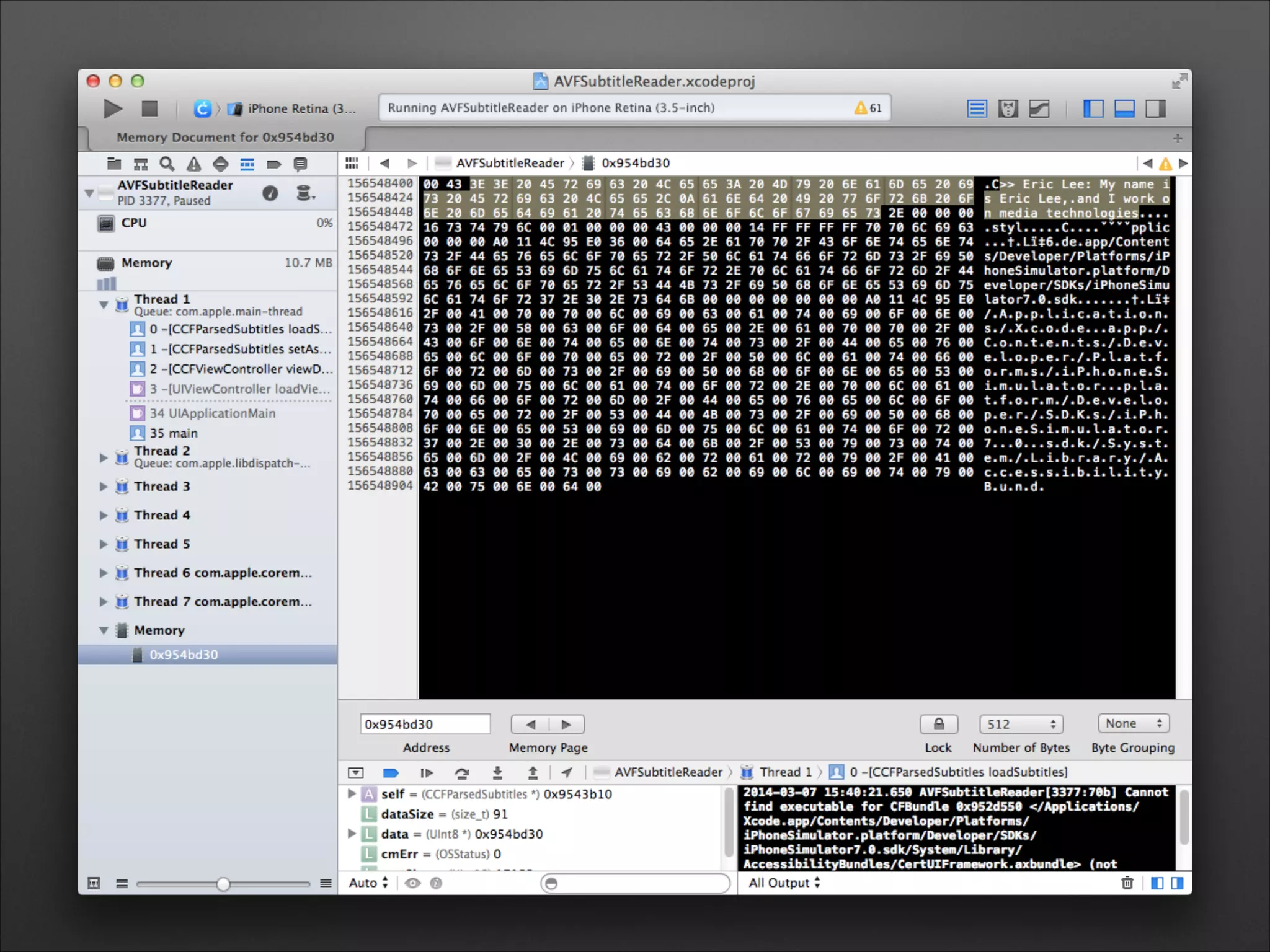The height and width of the screenshot is (952, 1270).
Task: Select stack frame 35 main
Action: pos(174,433)
